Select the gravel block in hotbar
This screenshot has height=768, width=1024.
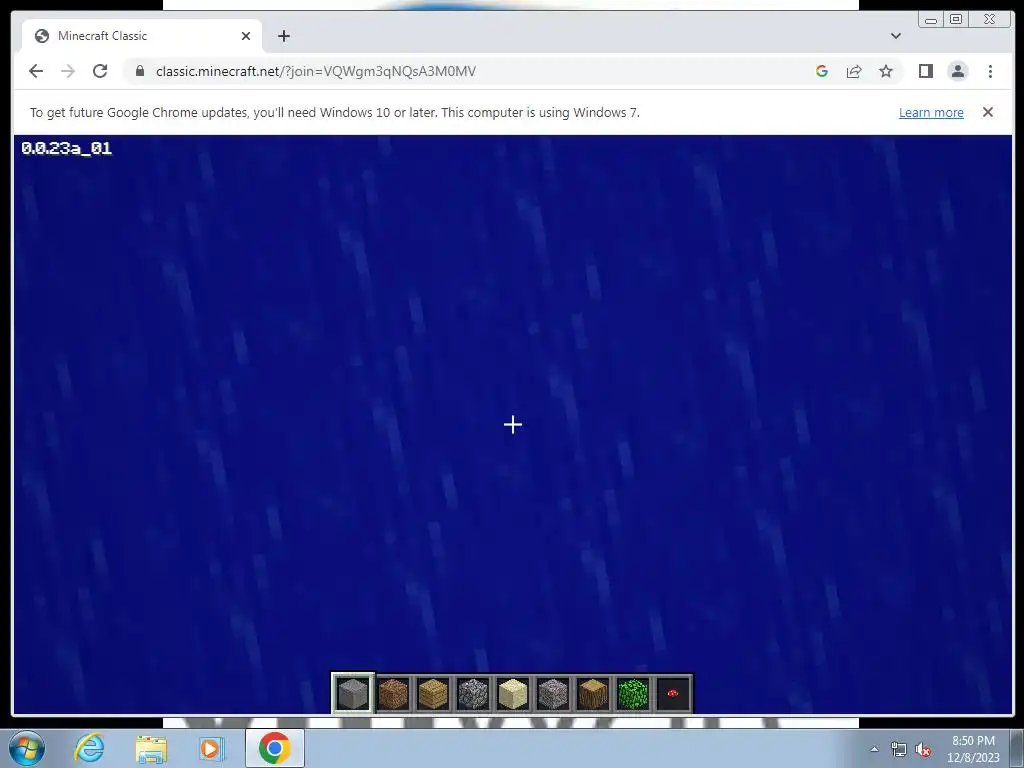(553, 694)
